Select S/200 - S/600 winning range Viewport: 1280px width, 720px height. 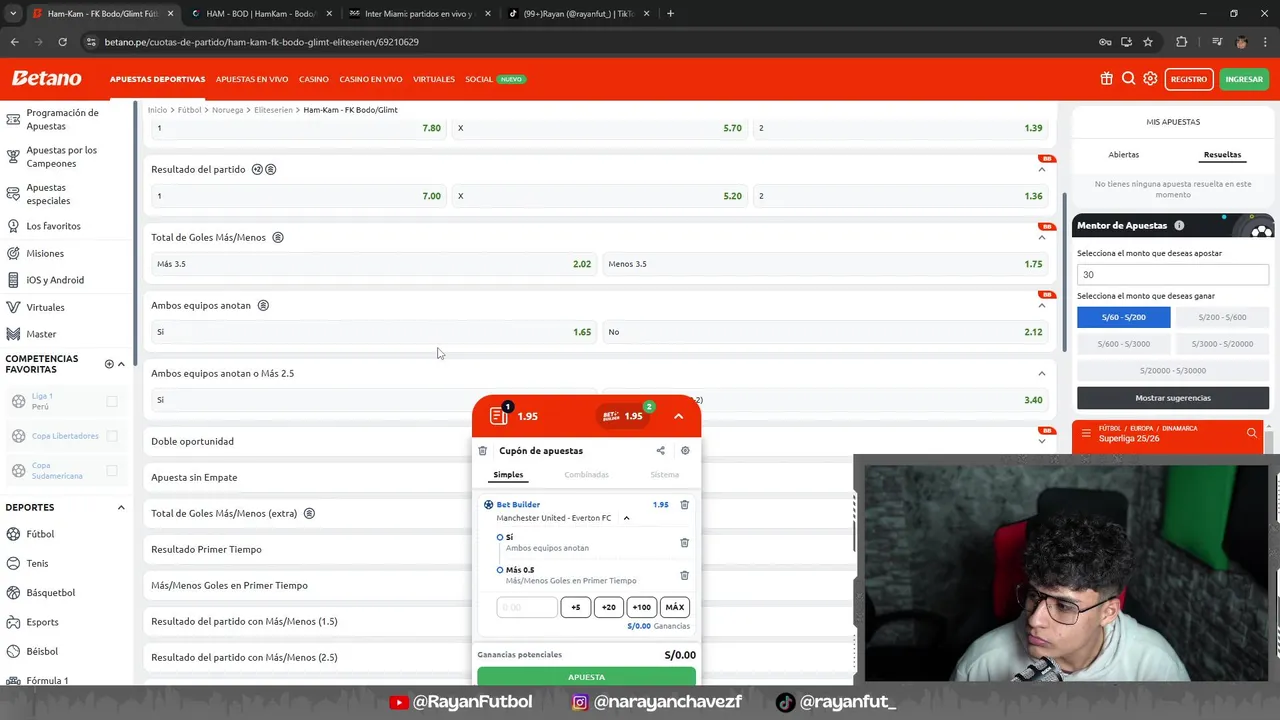tap(1223, 317)
